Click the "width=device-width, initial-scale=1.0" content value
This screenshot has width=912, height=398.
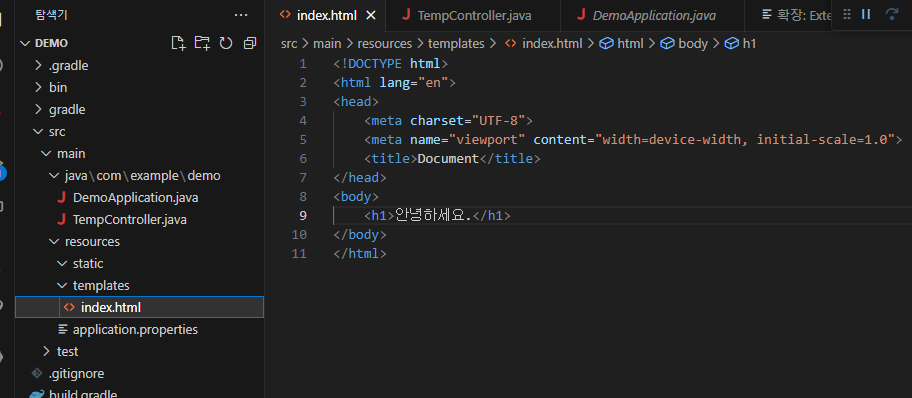pyautogui.click(x=744, y=140)
